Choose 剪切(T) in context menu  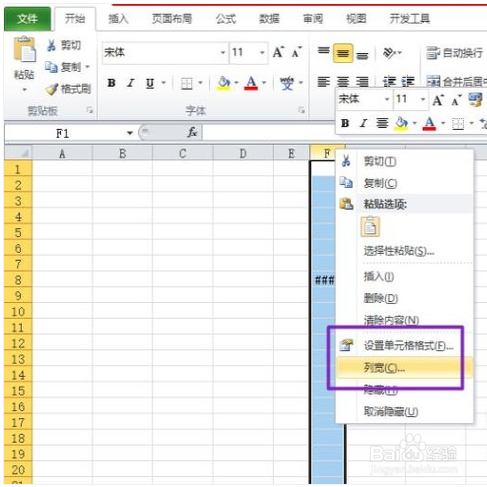pyautogui.click(x=404, y=161)
